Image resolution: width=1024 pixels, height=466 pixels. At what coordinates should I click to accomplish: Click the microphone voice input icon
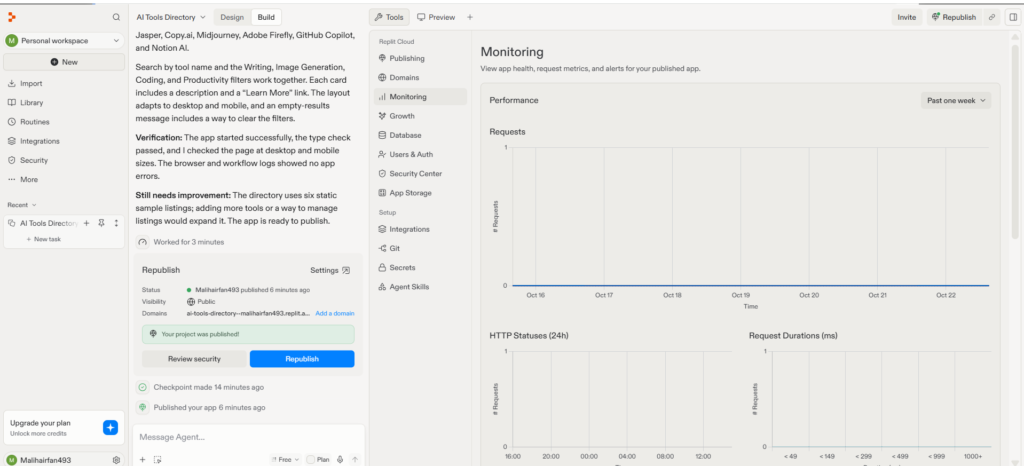click(x=340, y=459)
